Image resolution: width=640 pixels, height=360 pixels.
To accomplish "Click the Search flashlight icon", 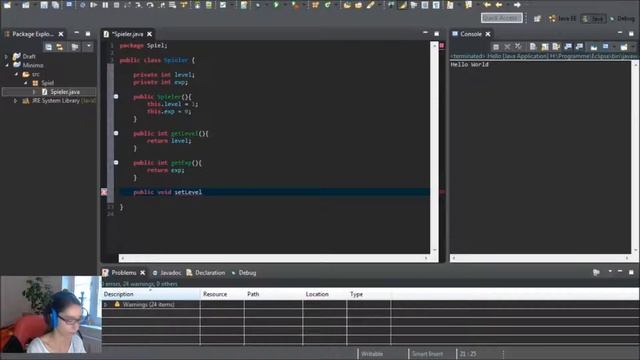I will [x=370, y=5].
